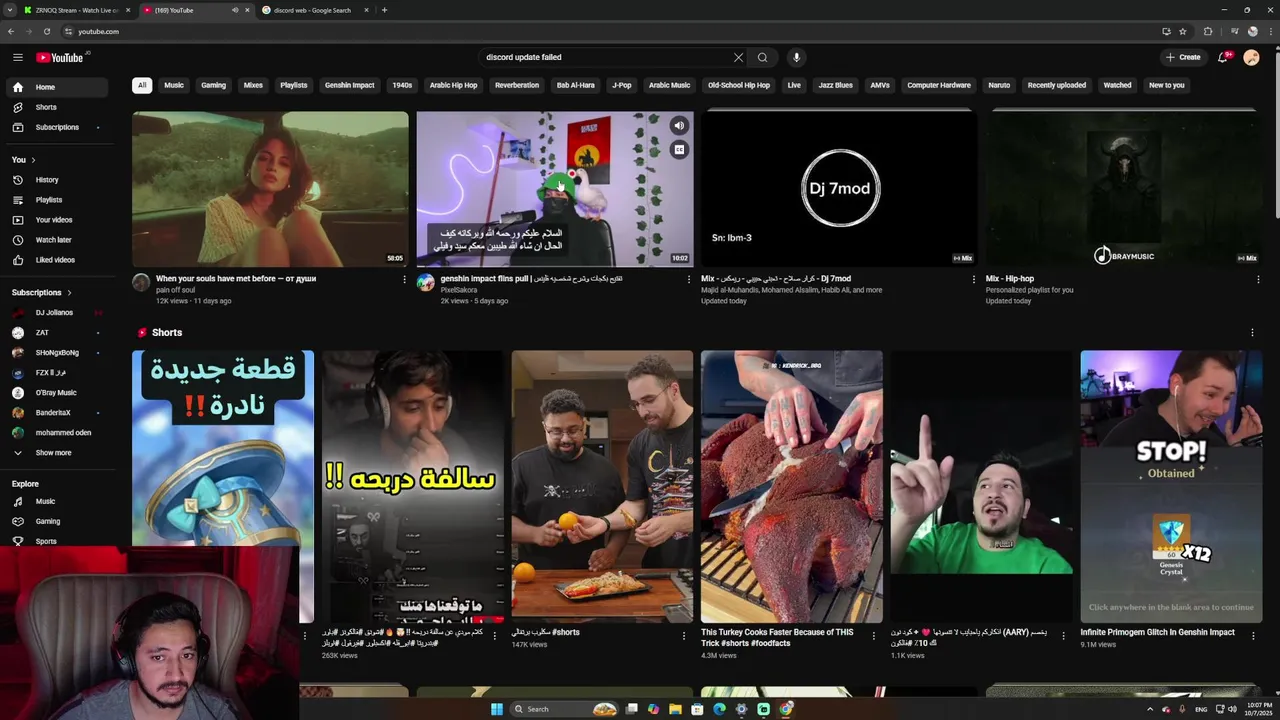Clear the search query with X
The height and width of the screenshot is (720, 1280).
pyautogui.click(x=738, y=57)
